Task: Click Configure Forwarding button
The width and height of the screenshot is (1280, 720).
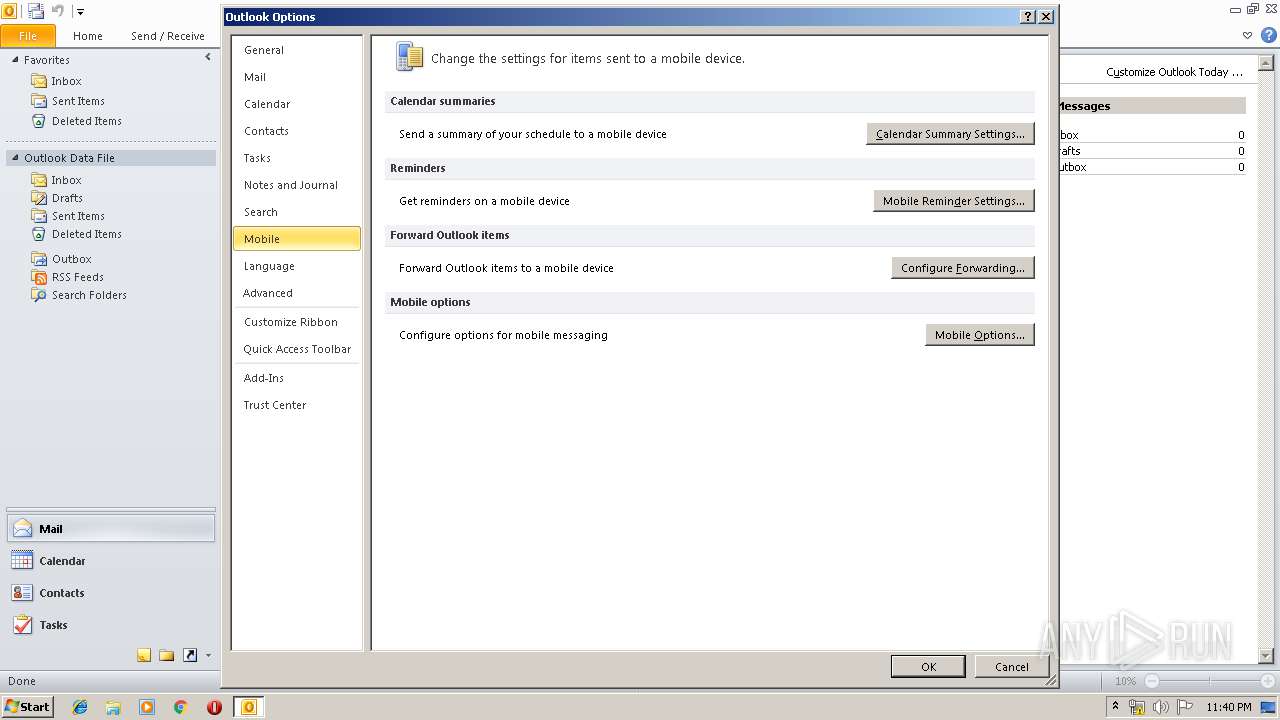Action: point(963,268)
